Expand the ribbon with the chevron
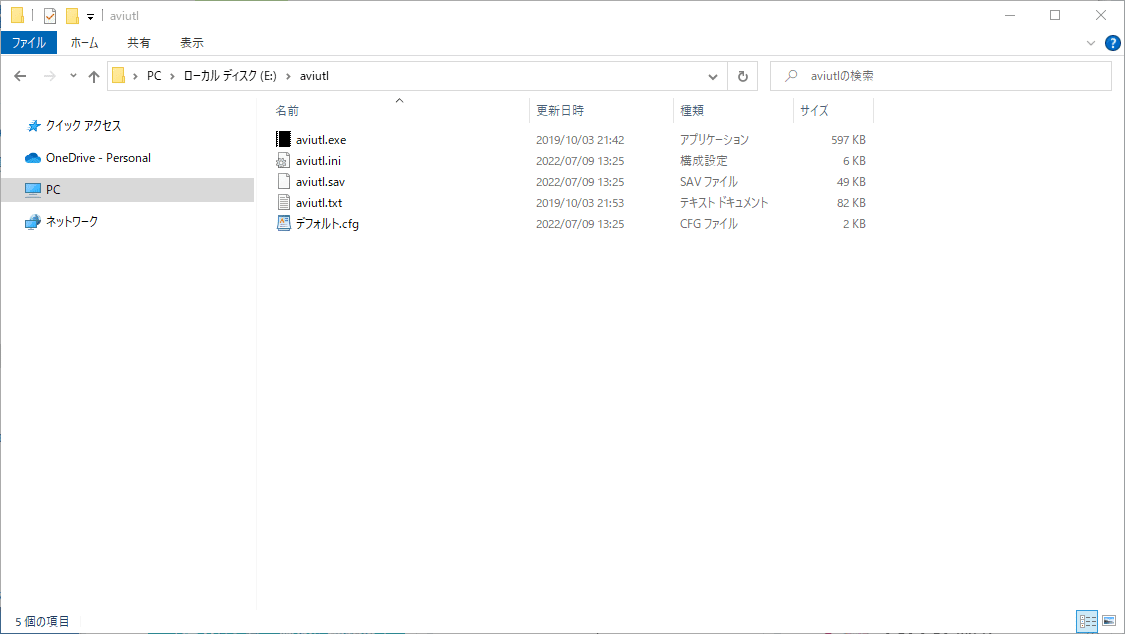This screenshot has width=1125, height=634. pos(1091,43)
